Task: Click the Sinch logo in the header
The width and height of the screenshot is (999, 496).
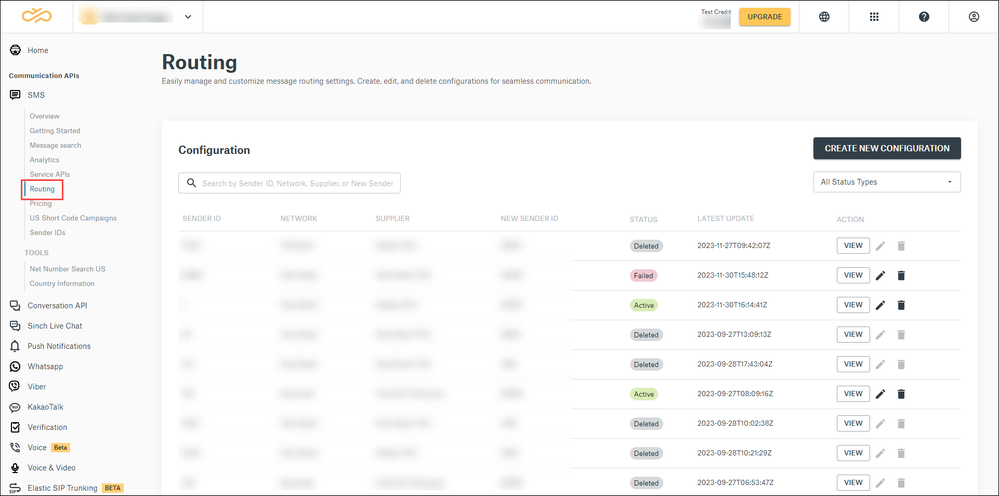Action: point(37,16)
